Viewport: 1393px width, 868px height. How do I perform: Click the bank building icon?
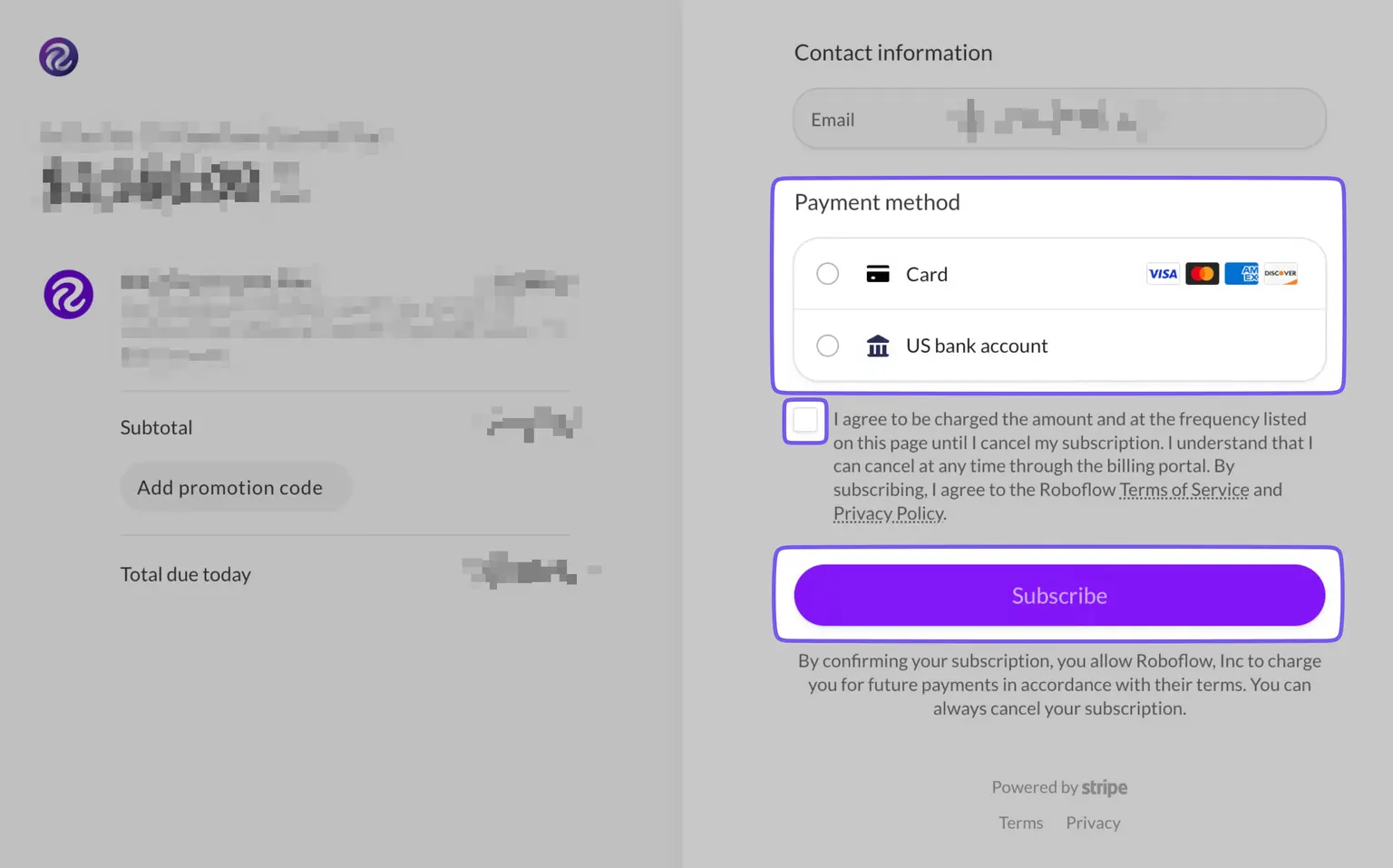coord(877,346)
